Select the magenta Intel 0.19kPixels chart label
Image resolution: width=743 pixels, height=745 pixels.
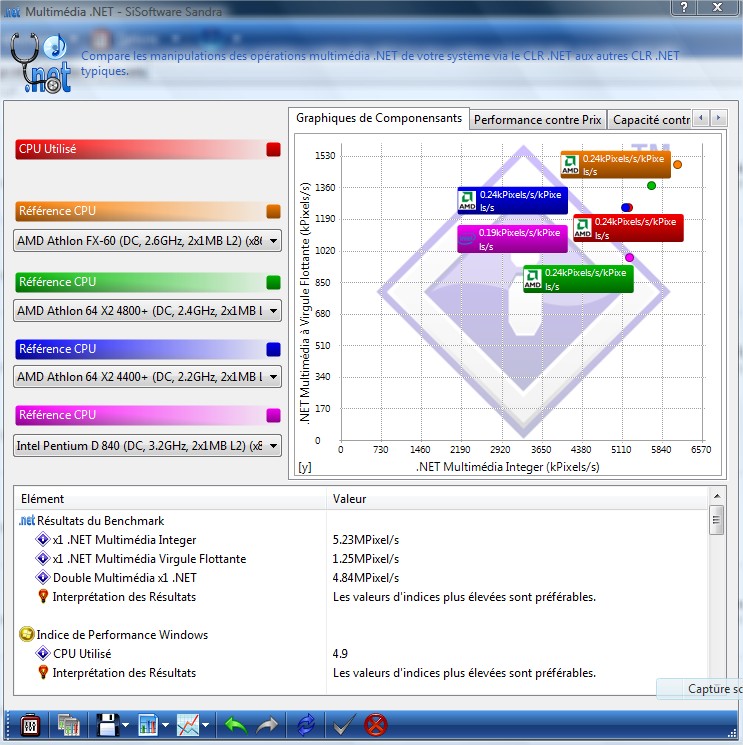[513, 239]
